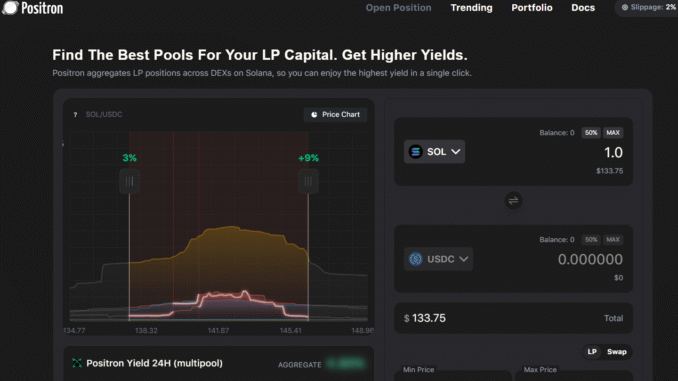
Task: Click MAX button for USDC balance
Action: (x=613, y=240)
